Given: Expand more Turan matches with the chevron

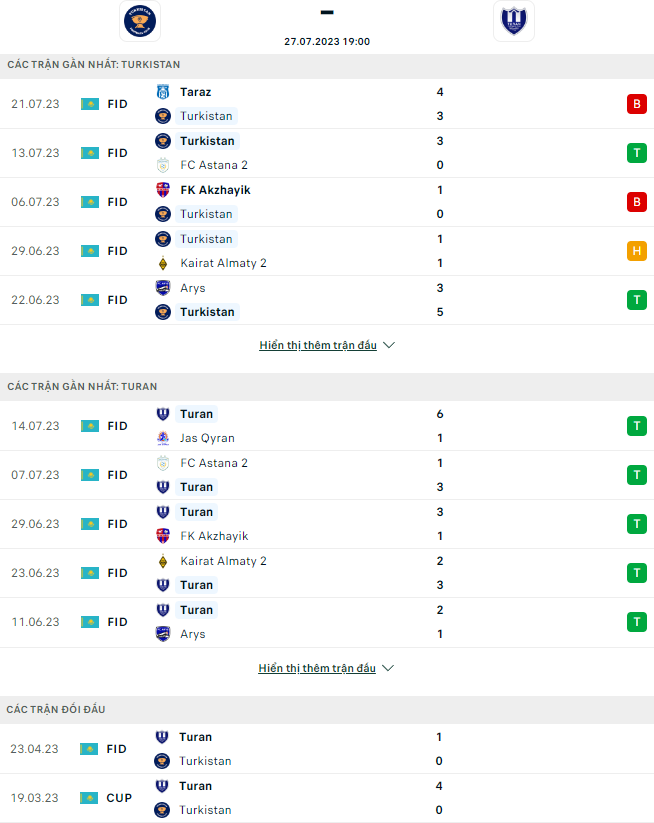Looking at the screenshot, I should 388,668.
